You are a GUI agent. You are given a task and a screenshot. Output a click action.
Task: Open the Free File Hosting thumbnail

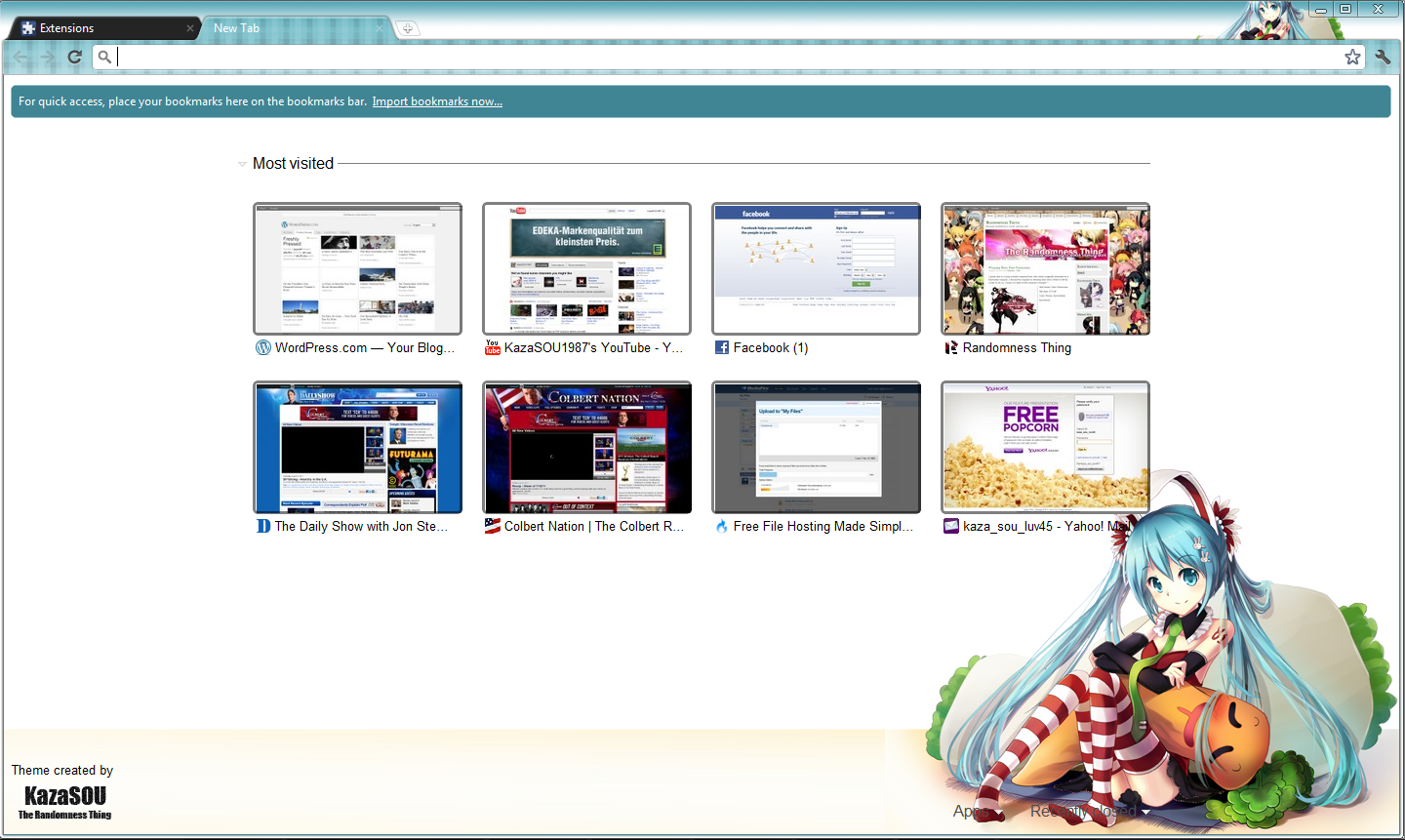[816, 447]
